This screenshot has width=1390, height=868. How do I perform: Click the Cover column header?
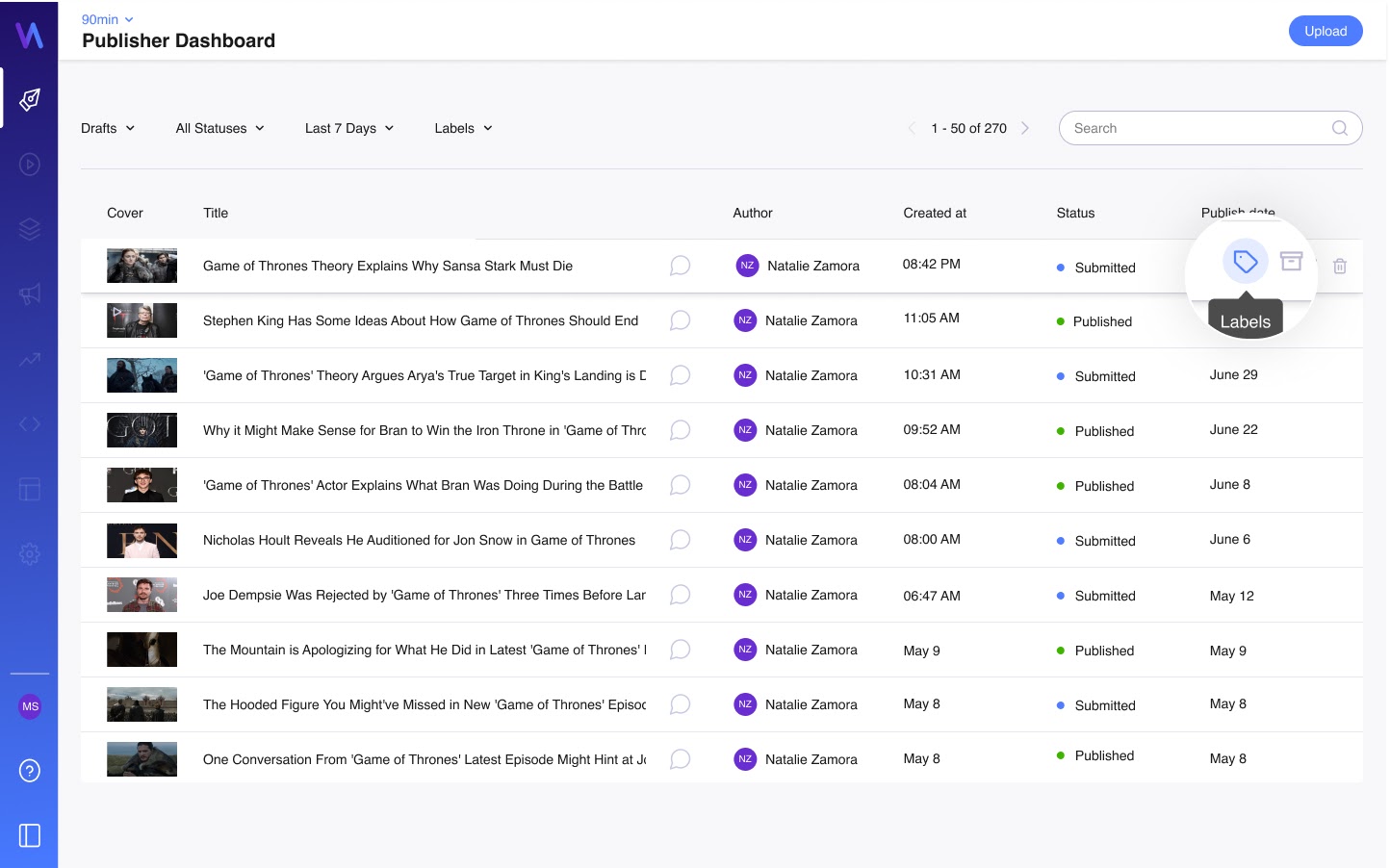[x=125, y=213]
